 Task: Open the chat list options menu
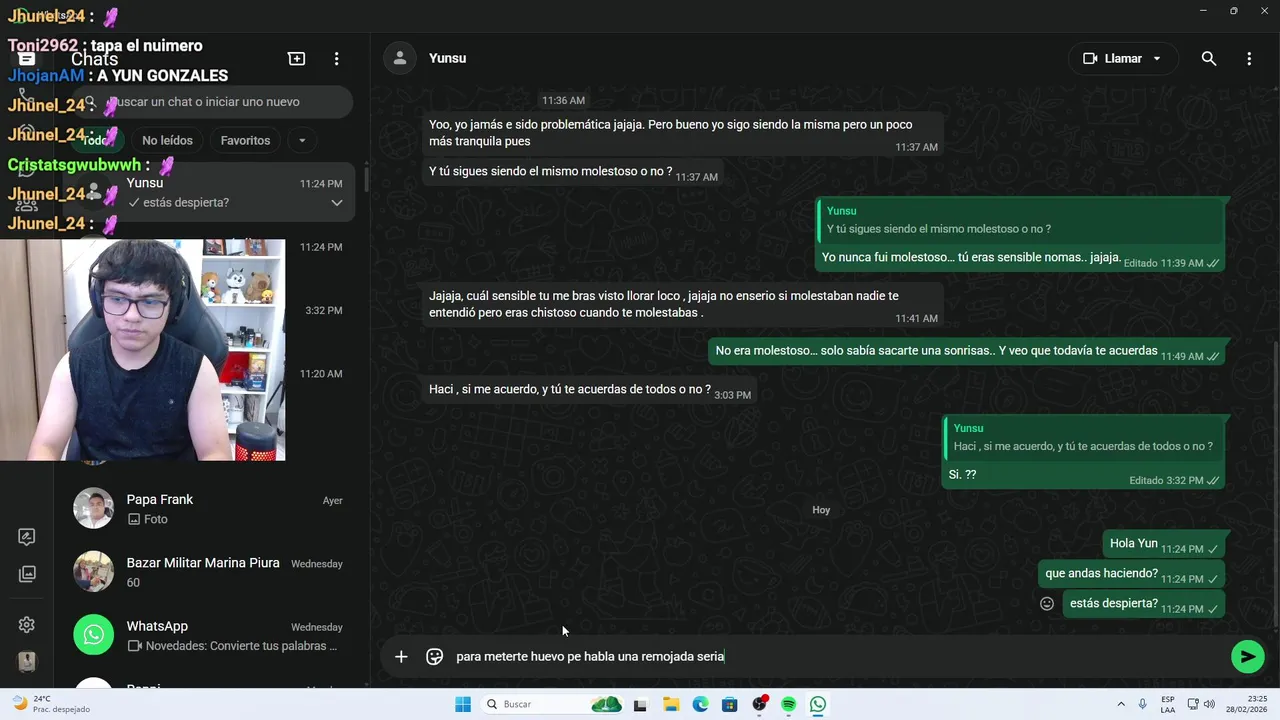click(337, 59)
